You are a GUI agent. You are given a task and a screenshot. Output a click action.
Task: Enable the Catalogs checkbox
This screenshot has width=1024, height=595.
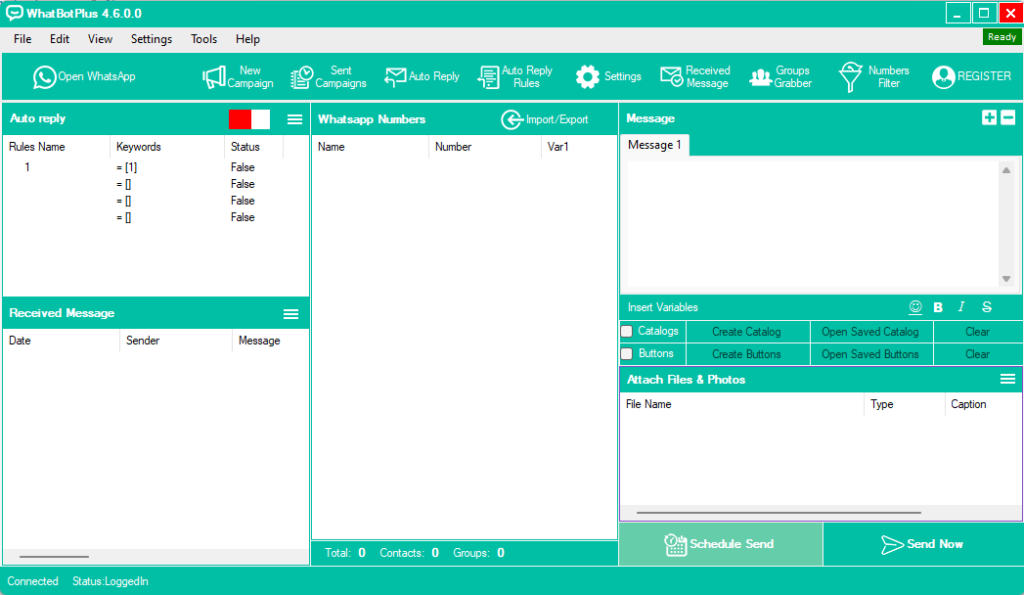tap(627, 331)
